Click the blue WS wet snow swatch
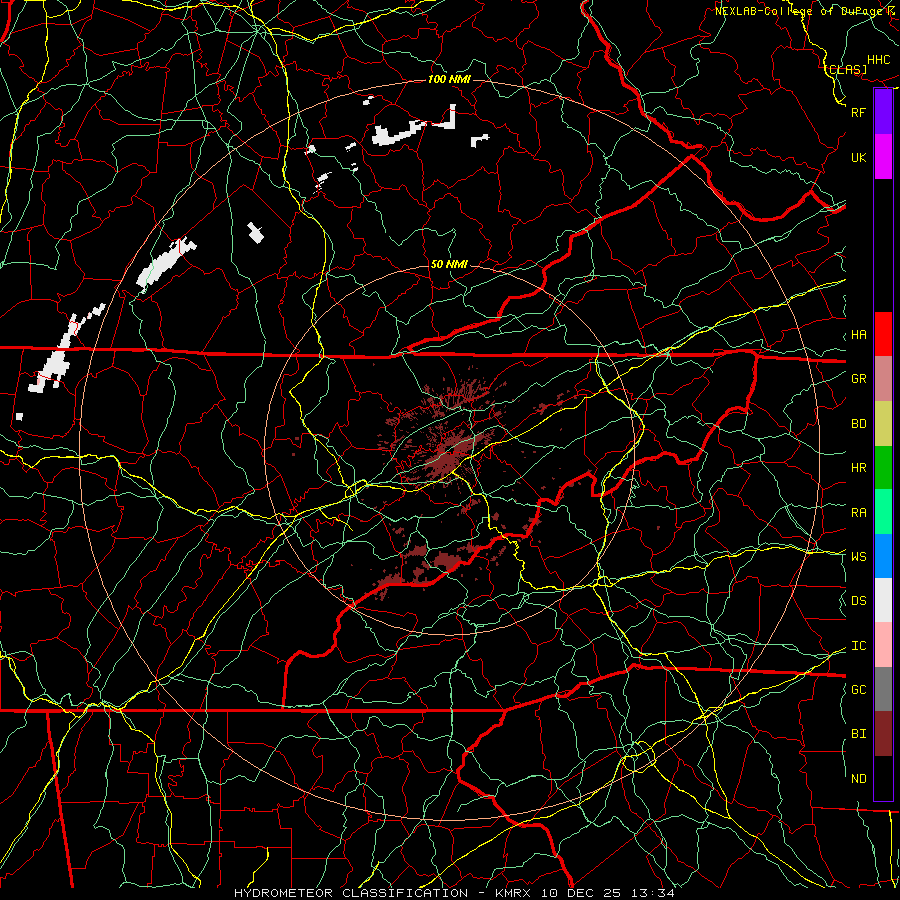 (883, 556)
